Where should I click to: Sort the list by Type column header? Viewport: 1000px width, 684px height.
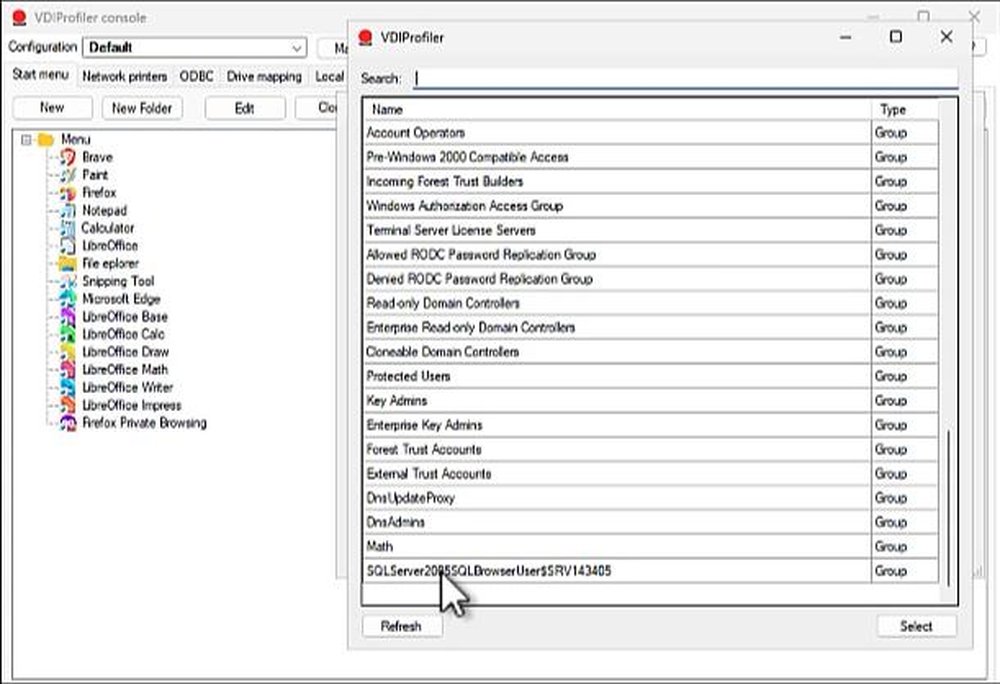click(905, 109)
